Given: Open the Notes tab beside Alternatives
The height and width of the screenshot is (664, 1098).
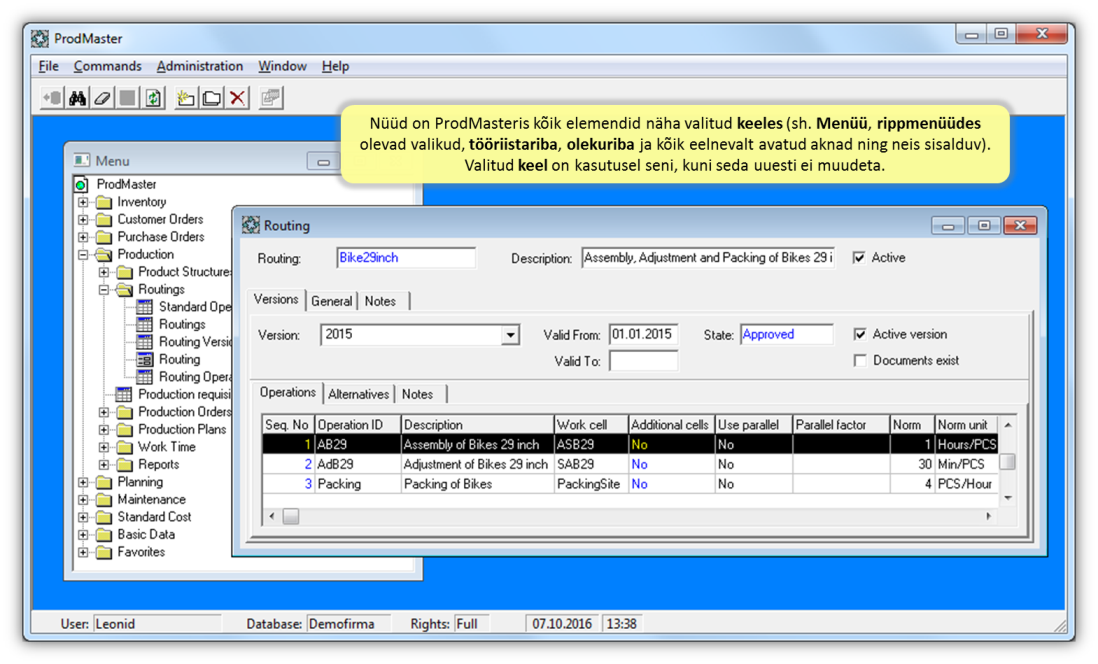Looking at the screenshot, I should (417, 394).
